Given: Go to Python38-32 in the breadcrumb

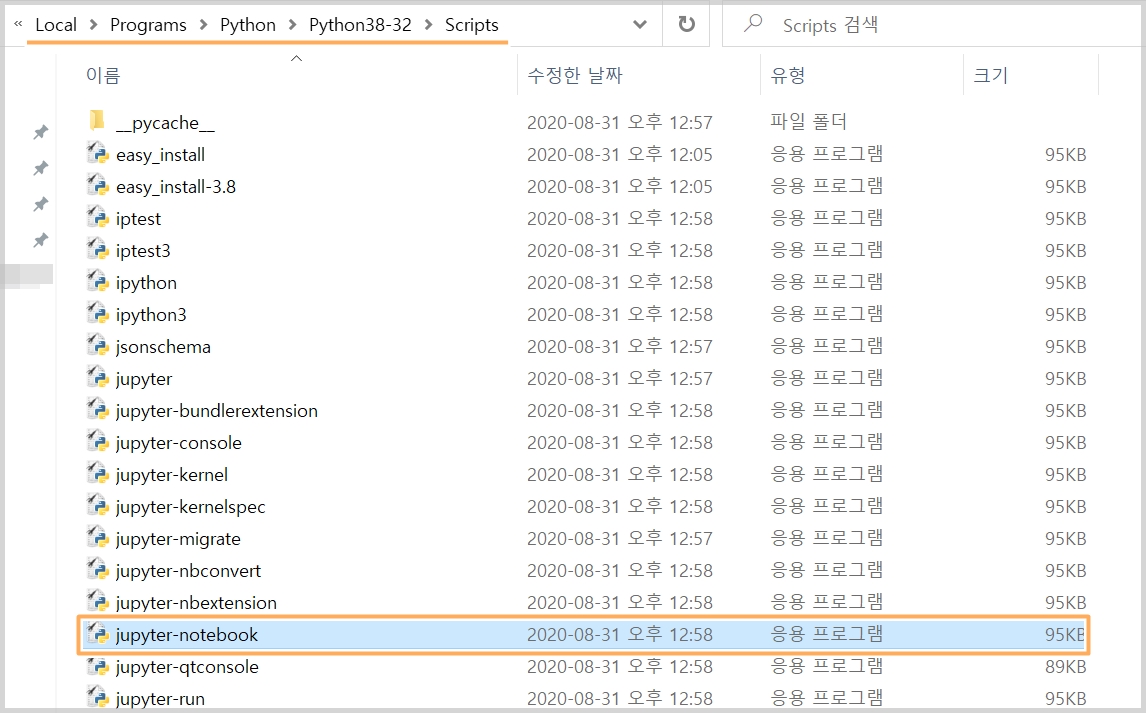Looking at the screenshot, I should click(360, 25).
